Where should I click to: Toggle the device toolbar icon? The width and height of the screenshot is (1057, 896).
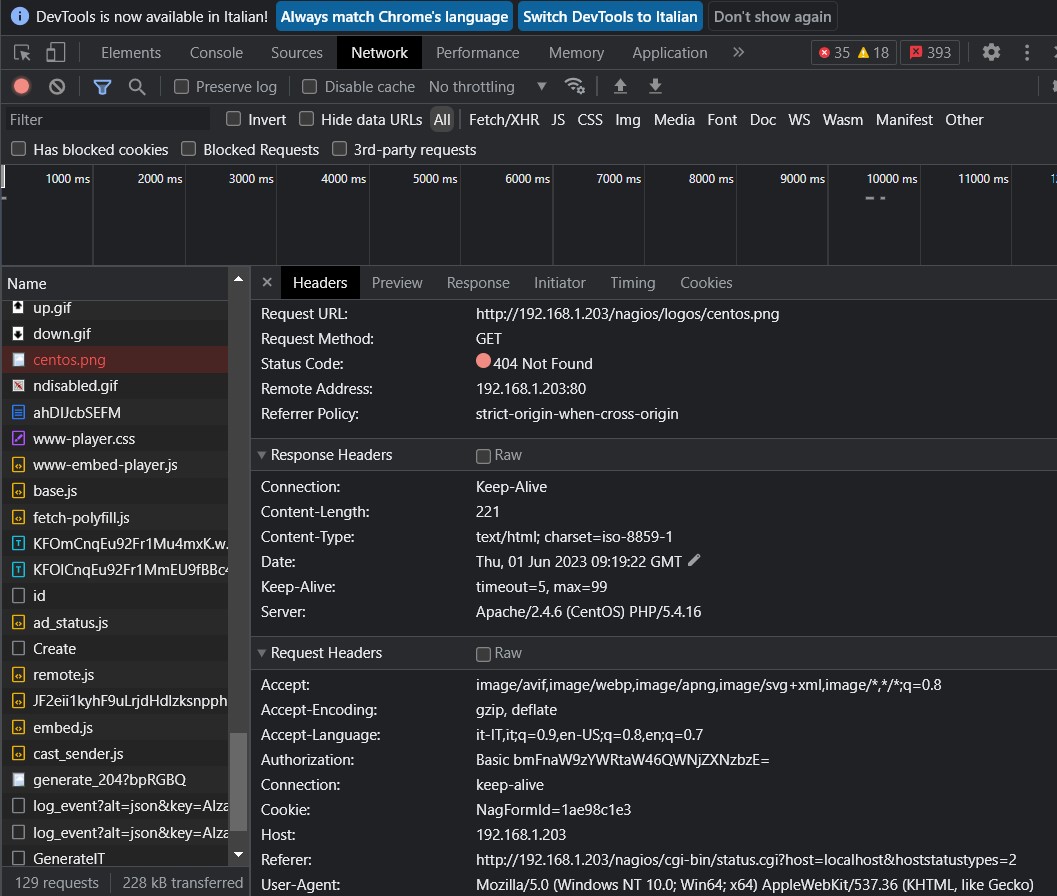click(x=56, y=53)
